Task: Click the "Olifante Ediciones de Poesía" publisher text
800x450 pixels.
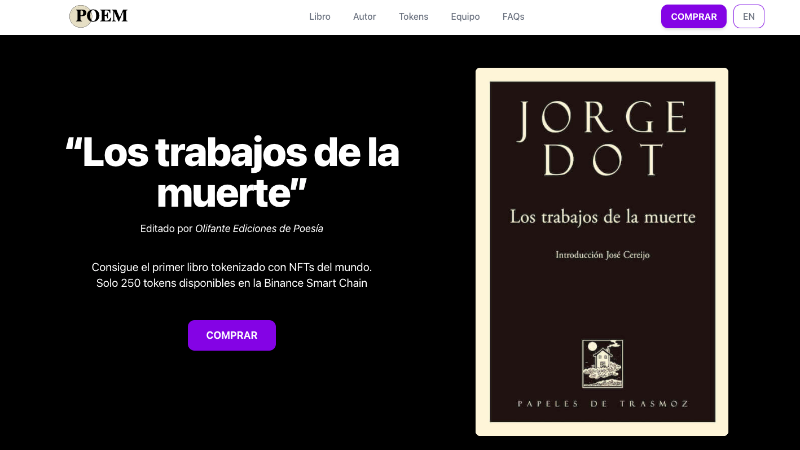Action: coord(259,229)
